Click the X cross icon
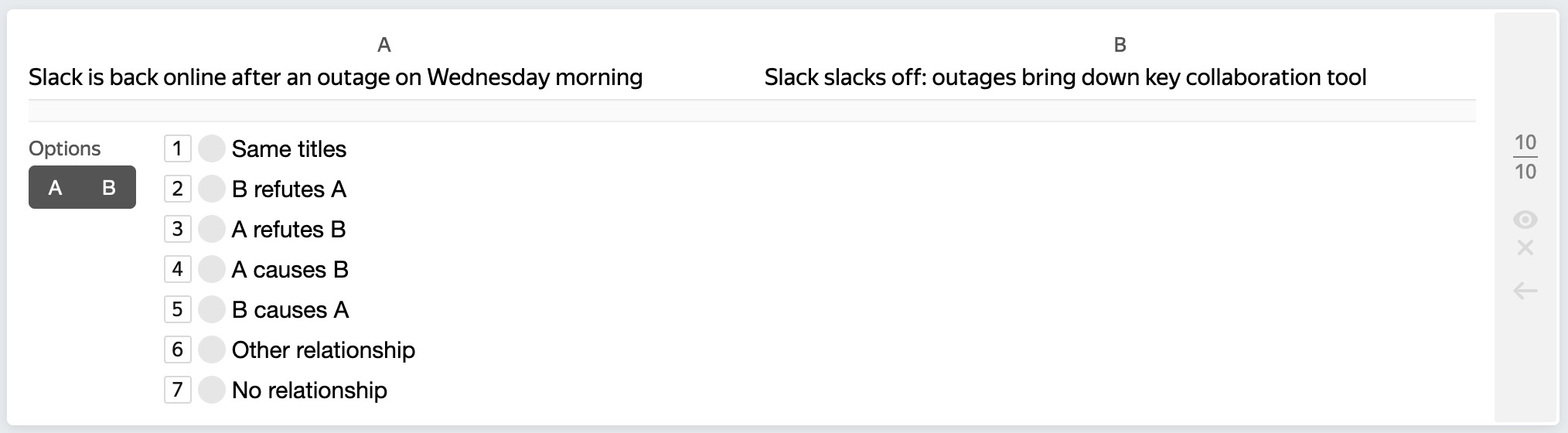The width and height of the screenshot is (1568, 433). (1525, 248)
